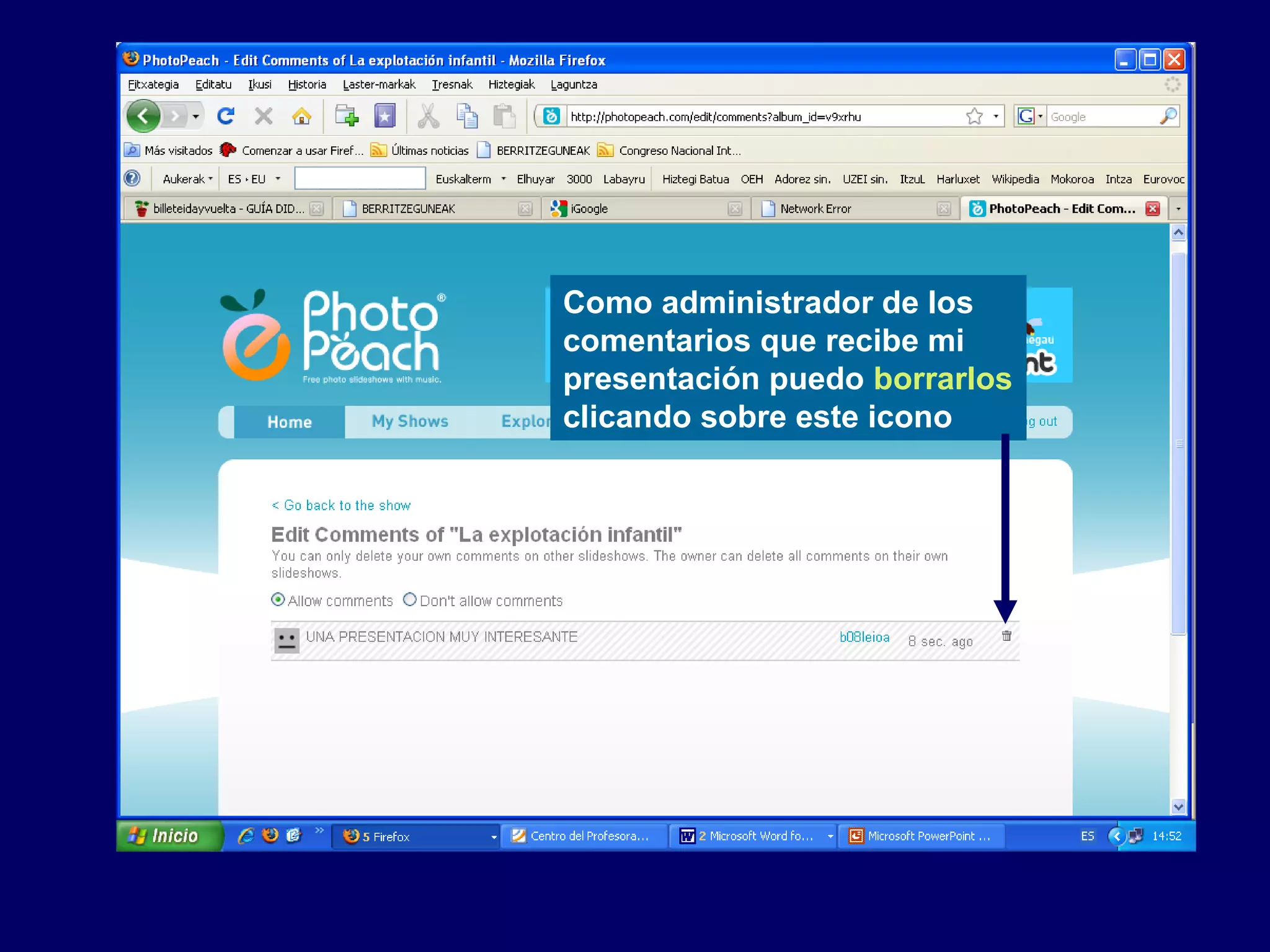The image size is (1270, 952).
Task: Switch to Microsoft PowerPoint taskbar item
Action: [921, 836]
